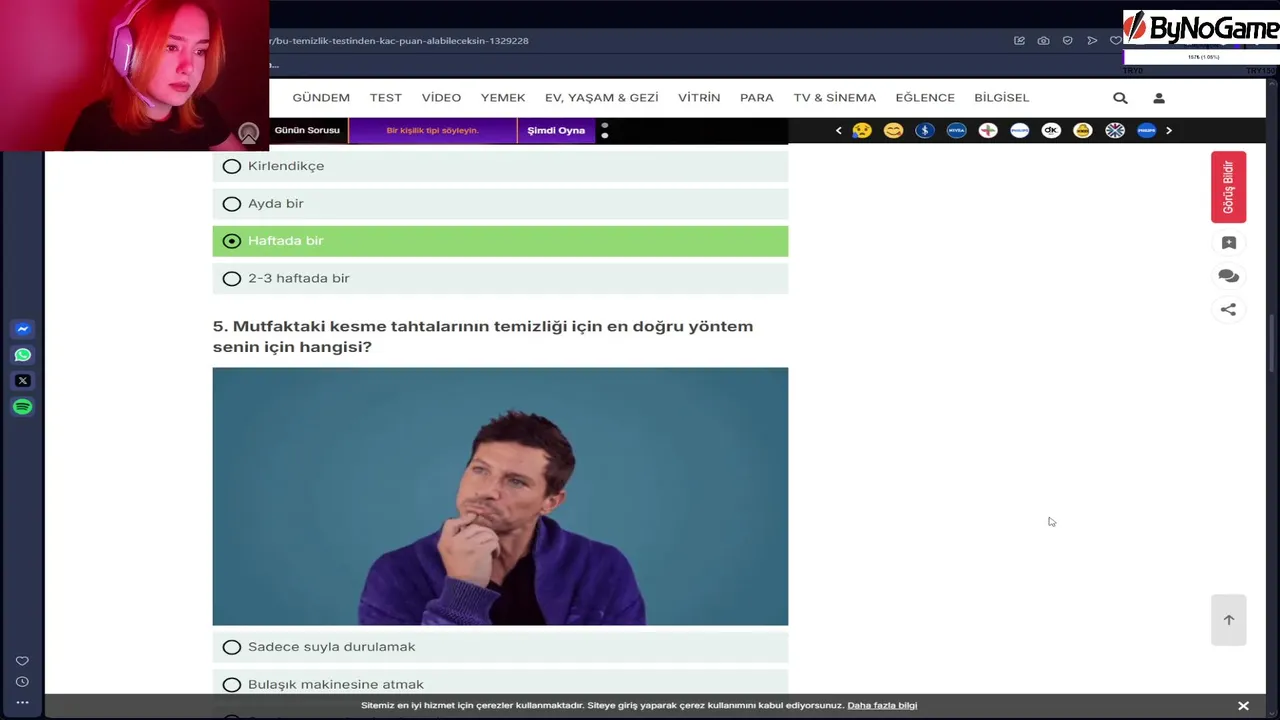This screenshot has height=720, width=1280.
Task: Click the thinking man GIF image
Action: pos(500,497)
